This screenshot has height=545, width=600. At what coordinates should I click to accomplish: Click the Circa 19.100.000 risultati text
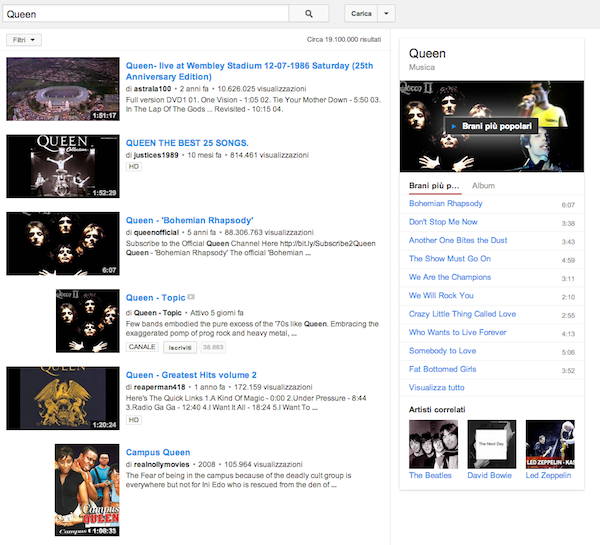(344, 39)
